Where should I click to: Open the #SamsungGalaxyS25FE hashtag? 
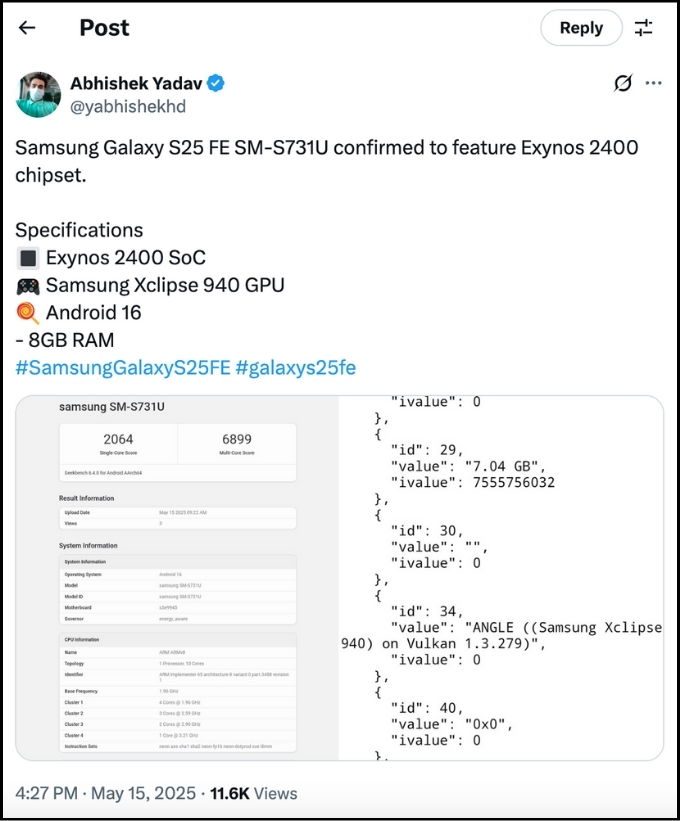(x=123, y=368)
